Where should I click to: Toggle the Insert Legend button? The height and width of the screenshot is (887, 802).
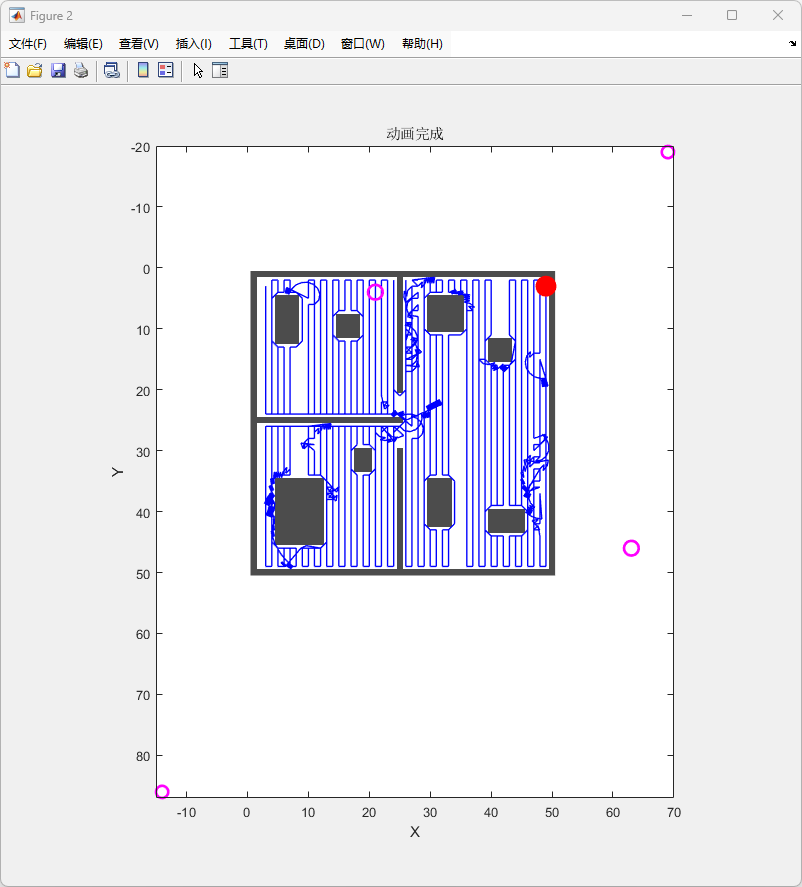[x=166, y=70]
